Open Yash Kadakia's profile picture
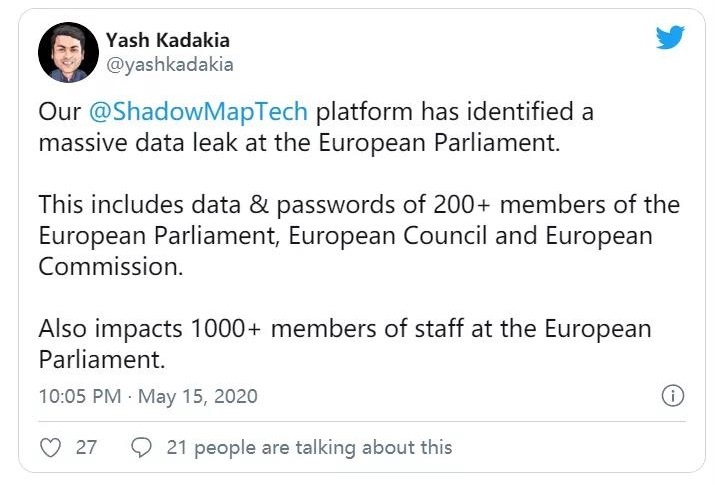 pyautogui.click(x=67, y=52)
